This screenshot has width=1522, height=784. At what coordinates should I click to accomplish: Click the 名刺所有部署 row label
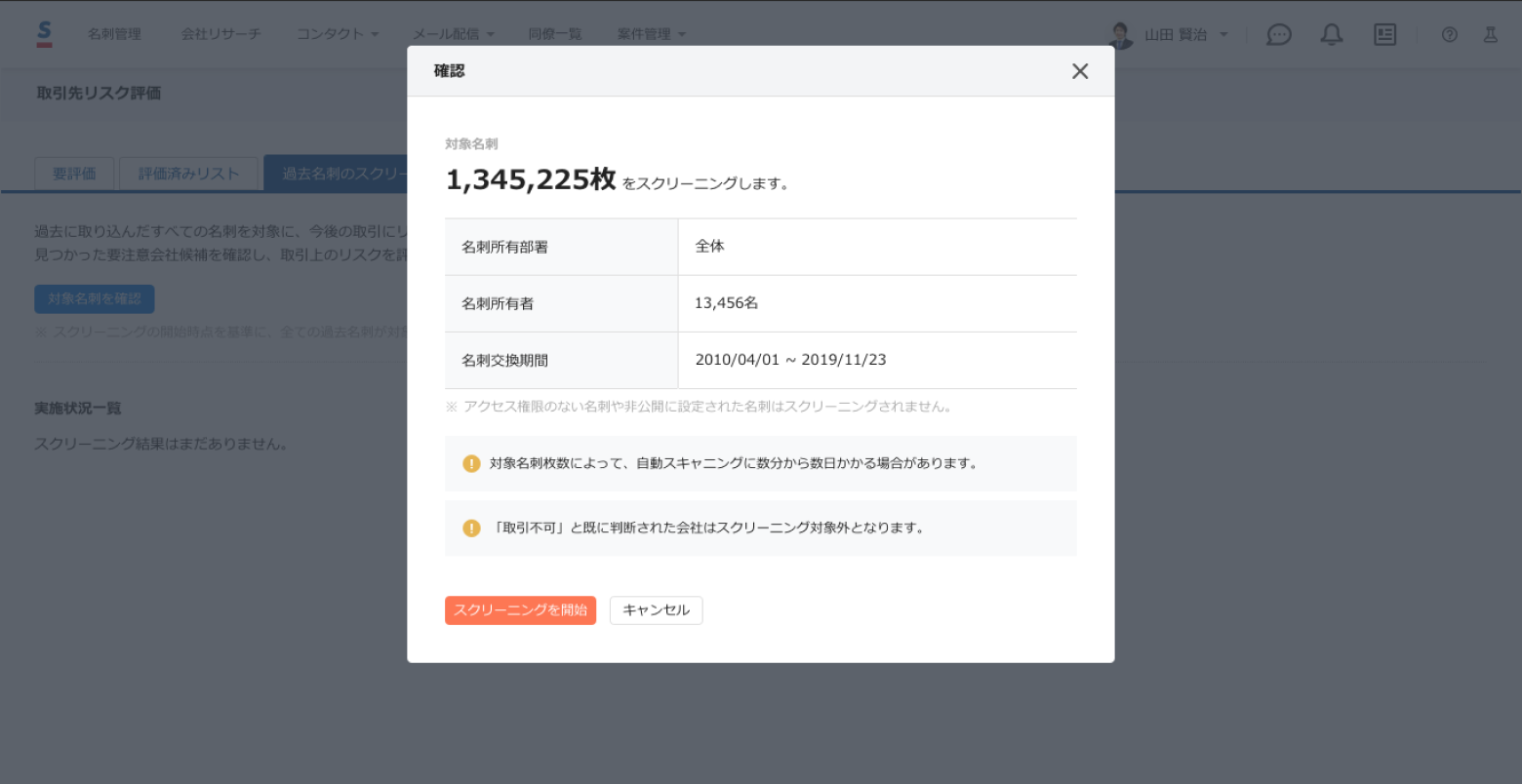click(504, 247)
